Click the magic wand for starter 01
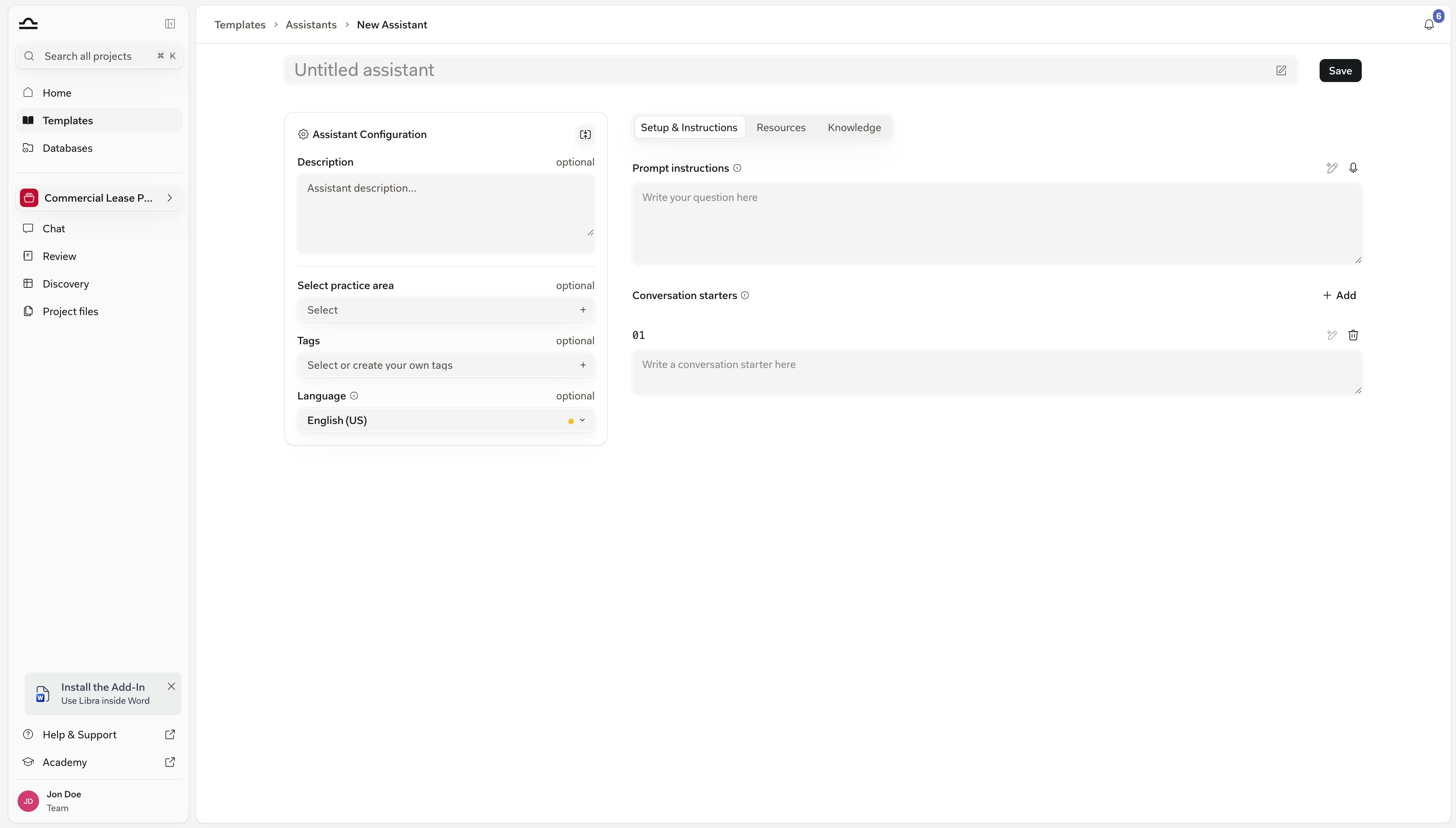The width and height of the screenshot is (1456, 828). click(1331, 335)
